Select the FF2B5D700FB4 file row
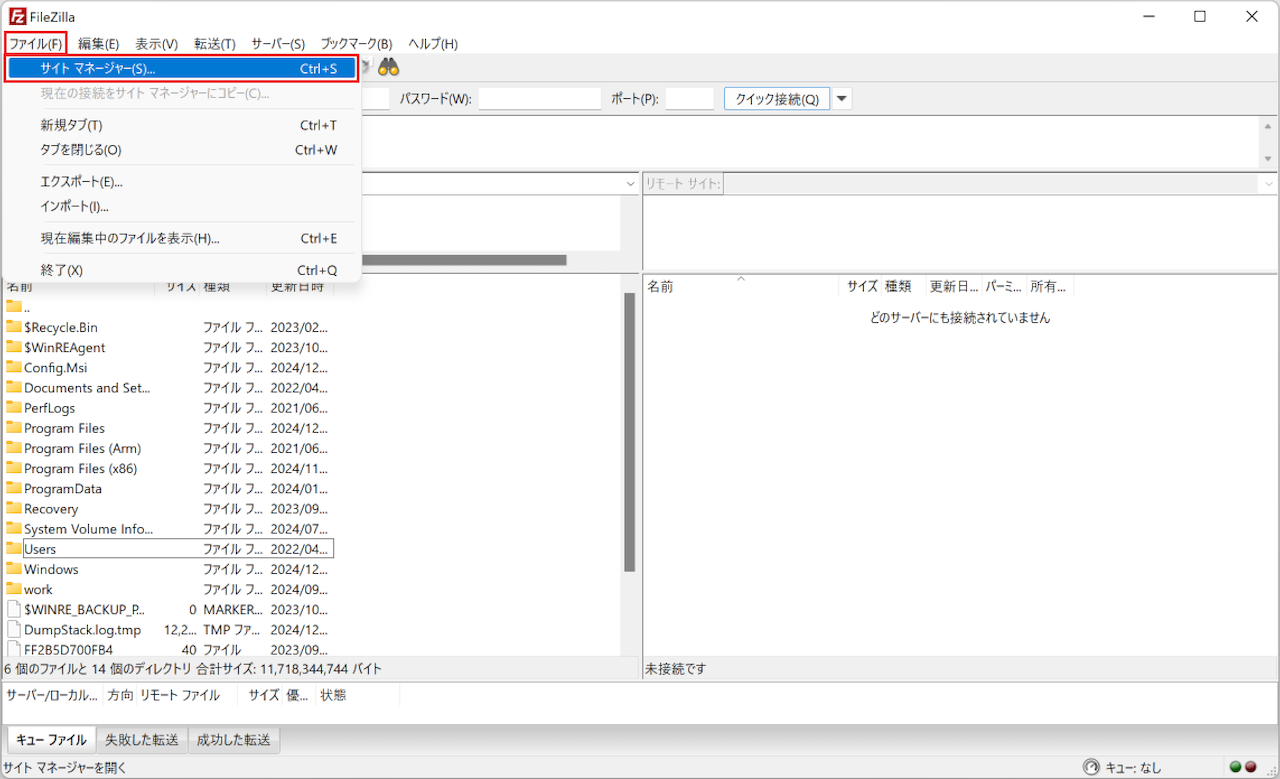1280x779 pixels. pyautogui.click(x=169, y=649)
